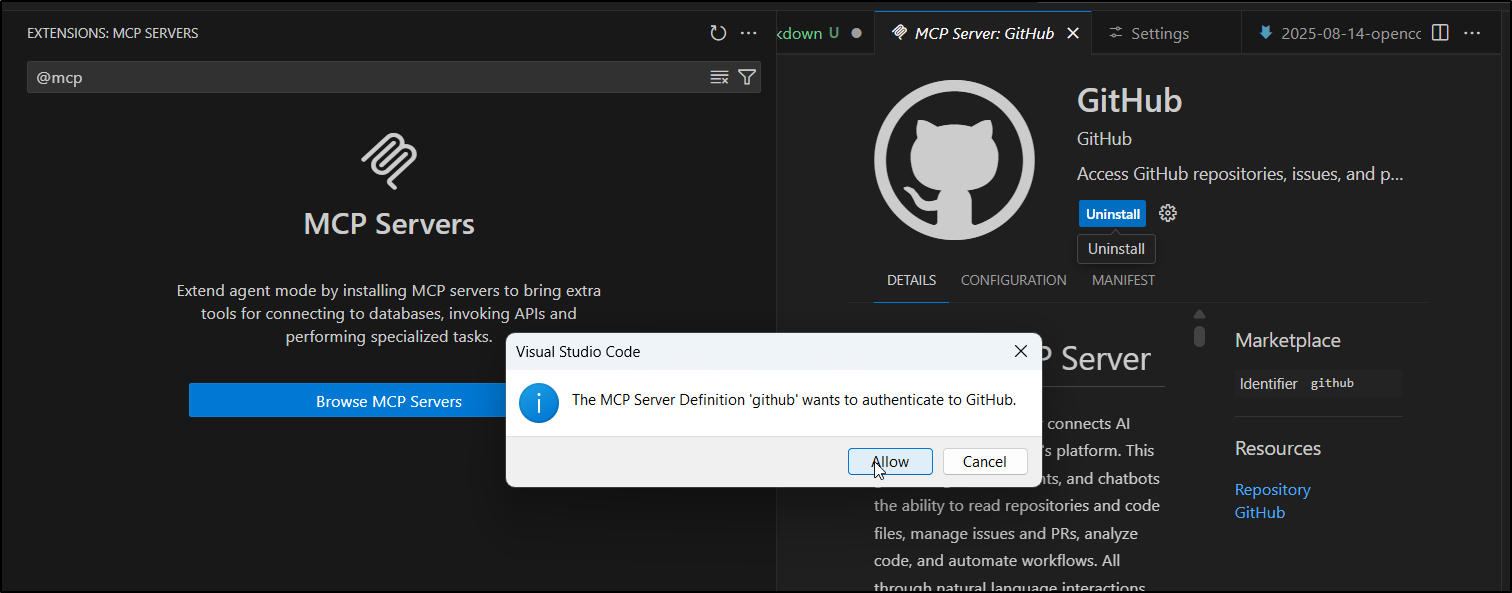Allow GitHub authentication in the dialog
1512x593 pixels.
[x=890, y=461]
